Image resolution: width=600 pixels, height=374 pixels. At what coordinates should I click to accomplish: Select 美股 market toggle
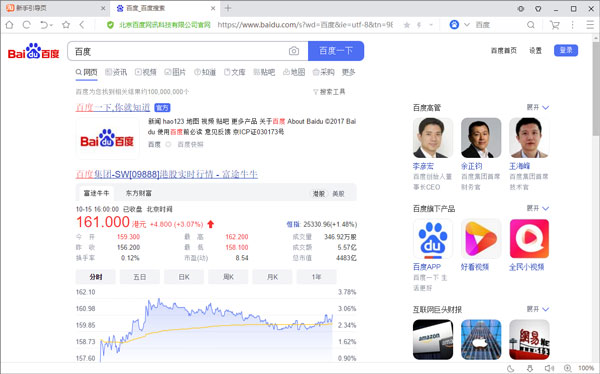(338, 194)
